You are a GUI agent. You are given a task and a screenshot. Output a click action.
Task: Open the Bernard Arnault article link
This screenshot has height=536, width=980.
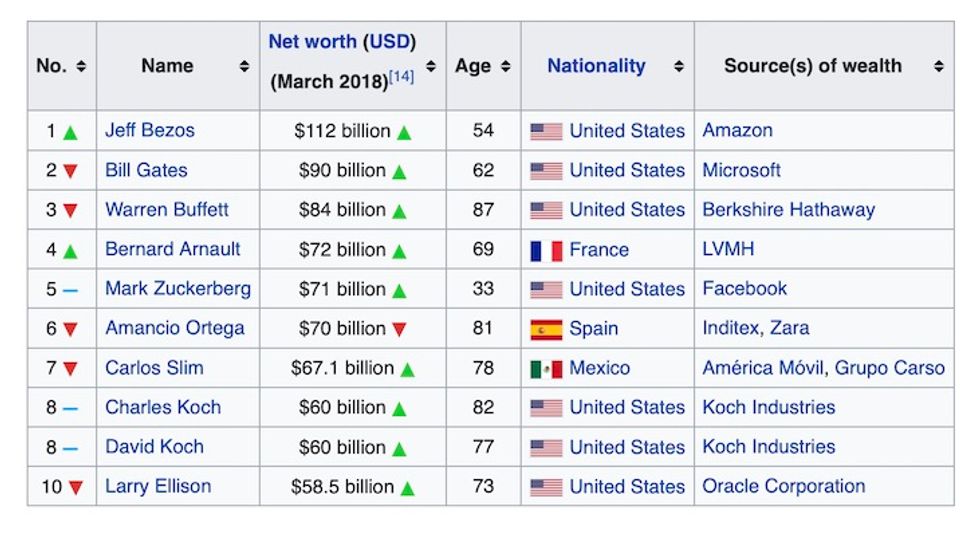click(x=173, y=249)
